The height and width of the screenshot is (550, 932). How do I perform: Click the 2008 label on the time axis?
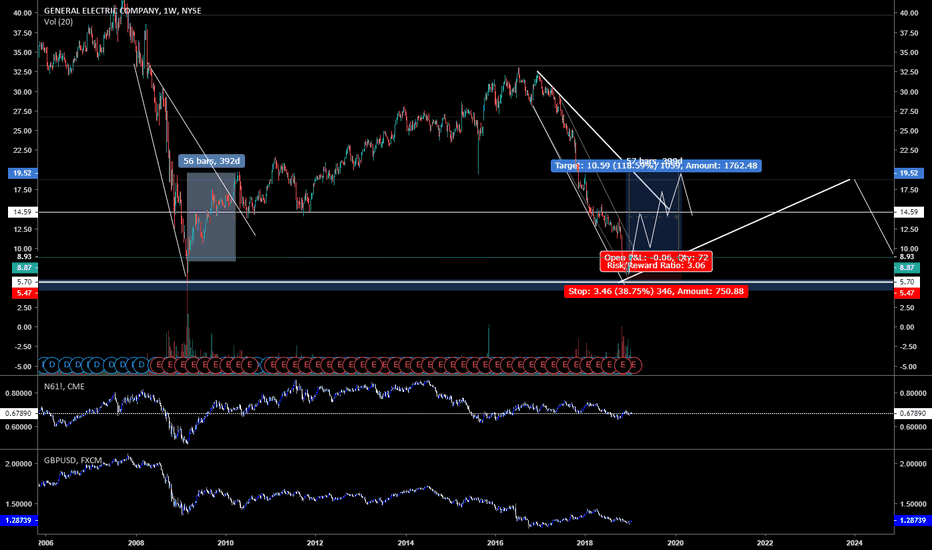click(x=136, y=543)
